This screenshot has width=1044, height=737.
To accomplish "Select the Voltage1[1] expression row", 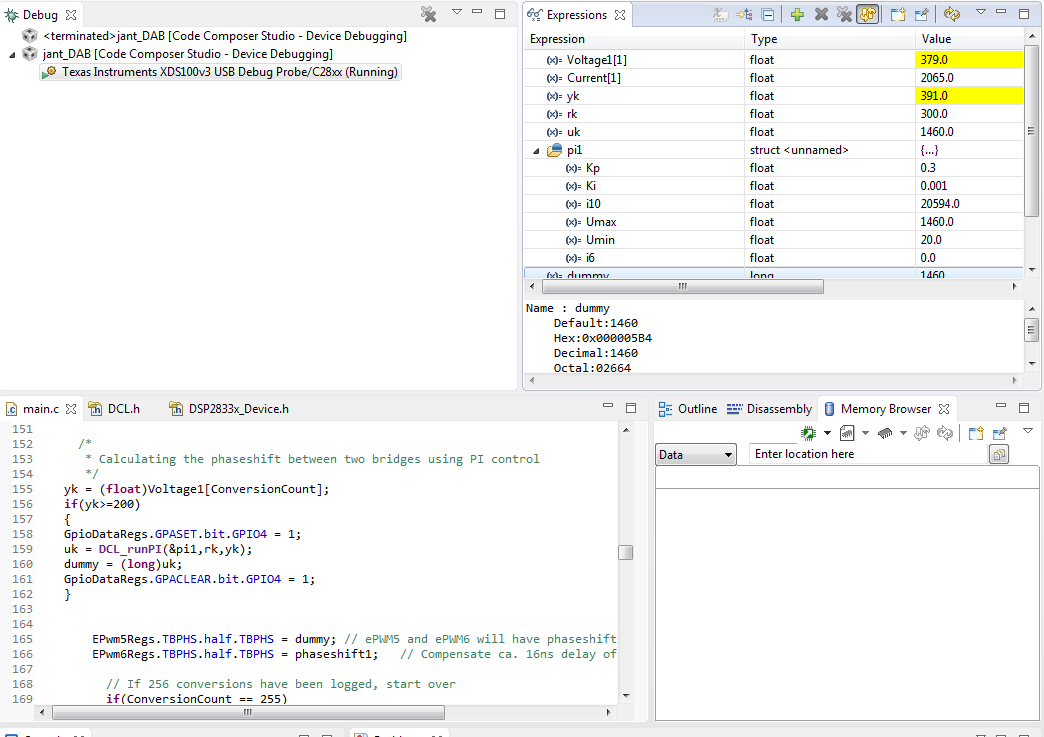I will [x=773, y=60].
